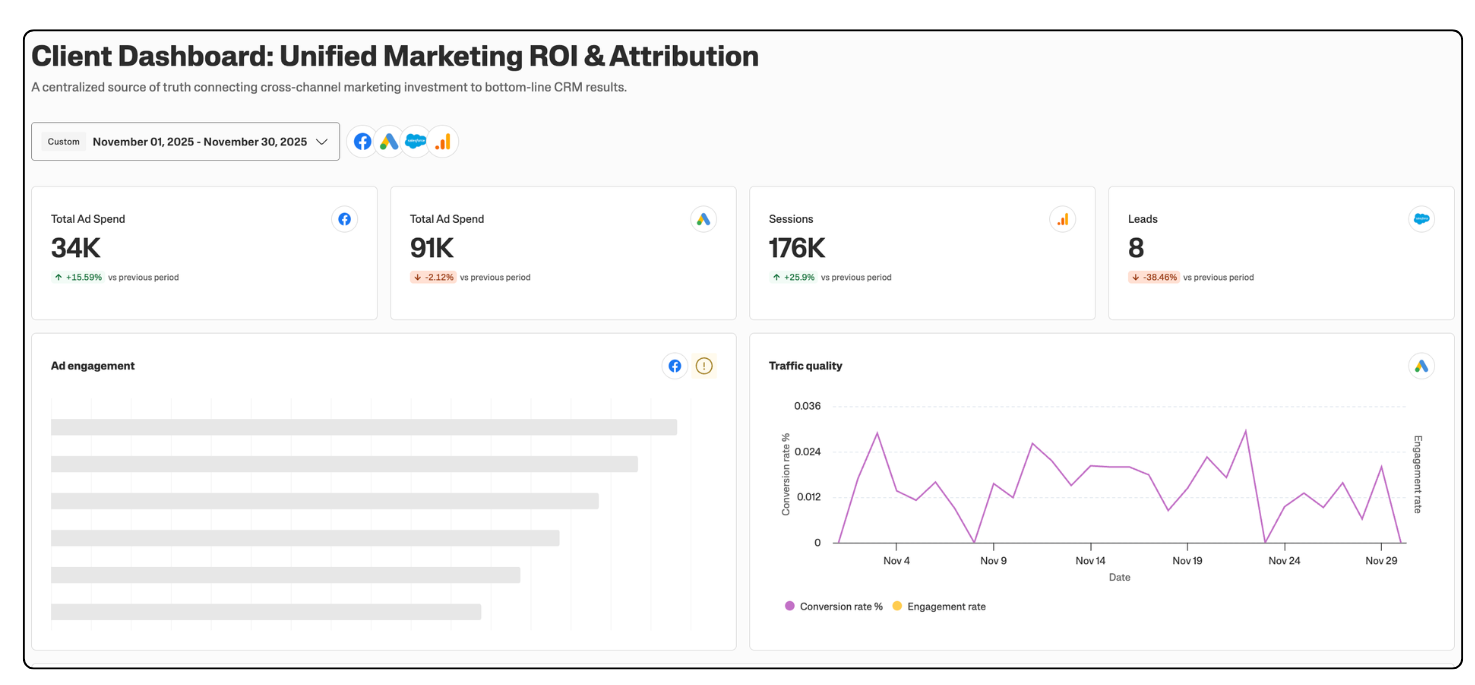Screen dimensions: 1475x685
Task: Click the Nov 14 label on chart axis
Action: [x=1090, y=561]
